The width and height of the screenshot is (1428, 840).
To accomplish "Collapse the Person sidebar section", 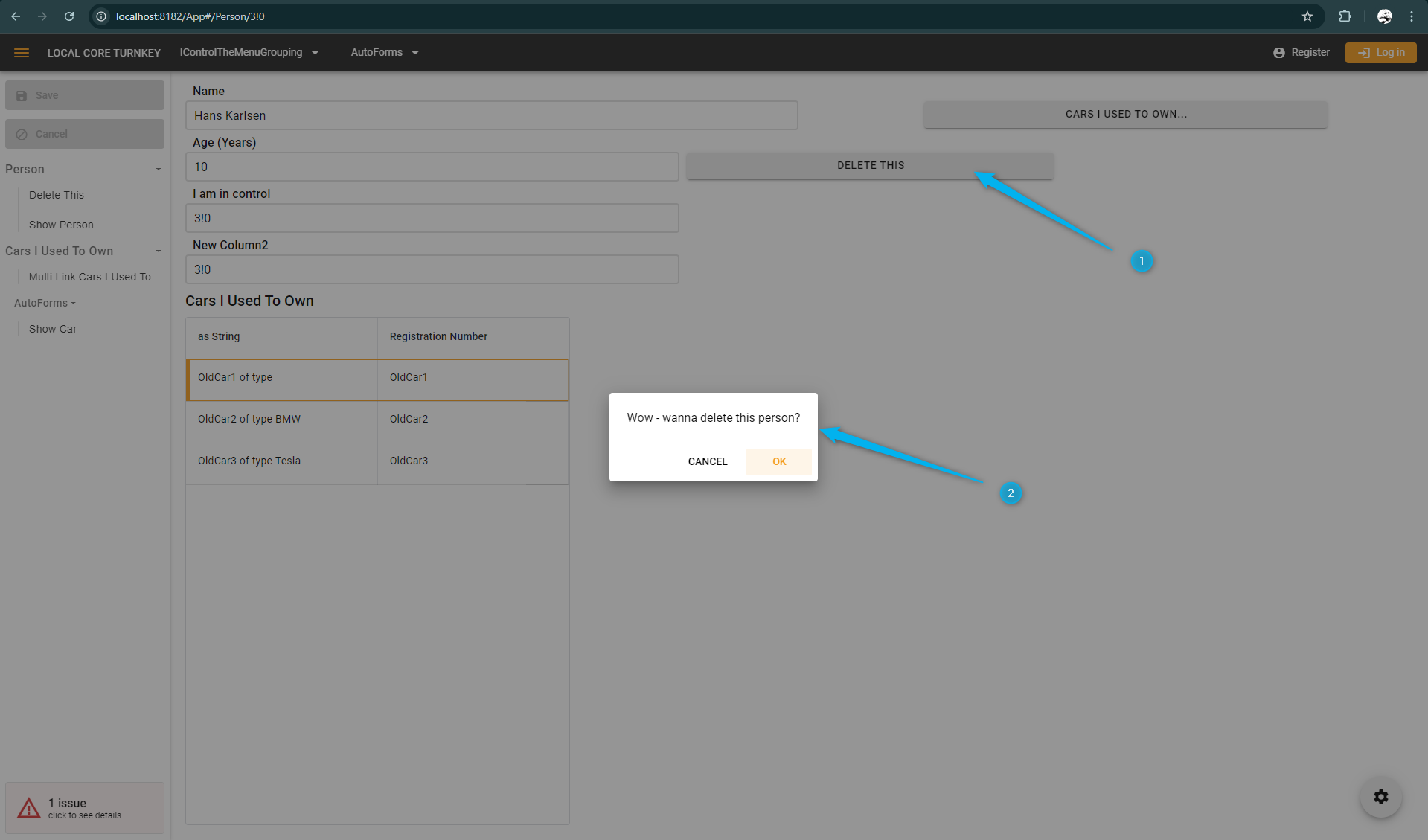I will tap(158, 170).
